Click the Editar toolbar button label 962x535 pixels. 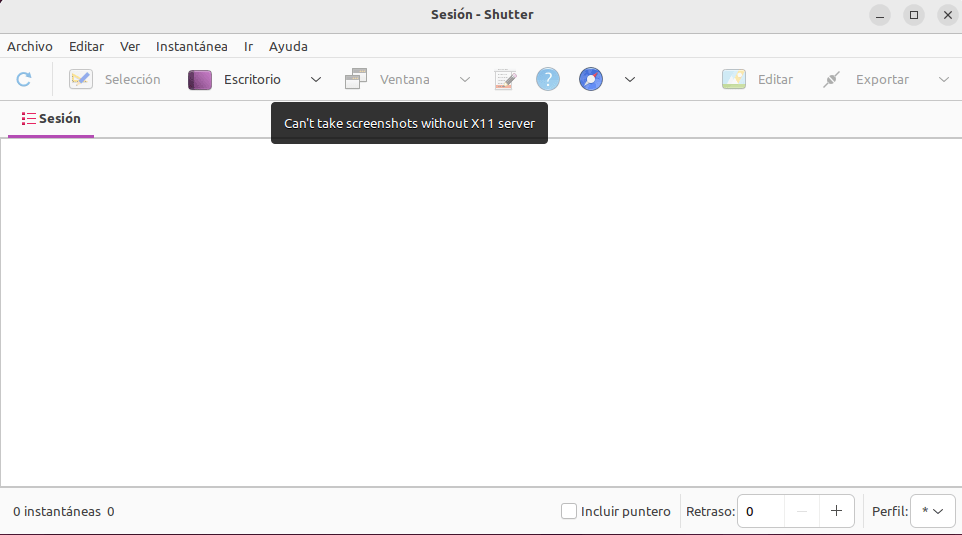[775, 80]
